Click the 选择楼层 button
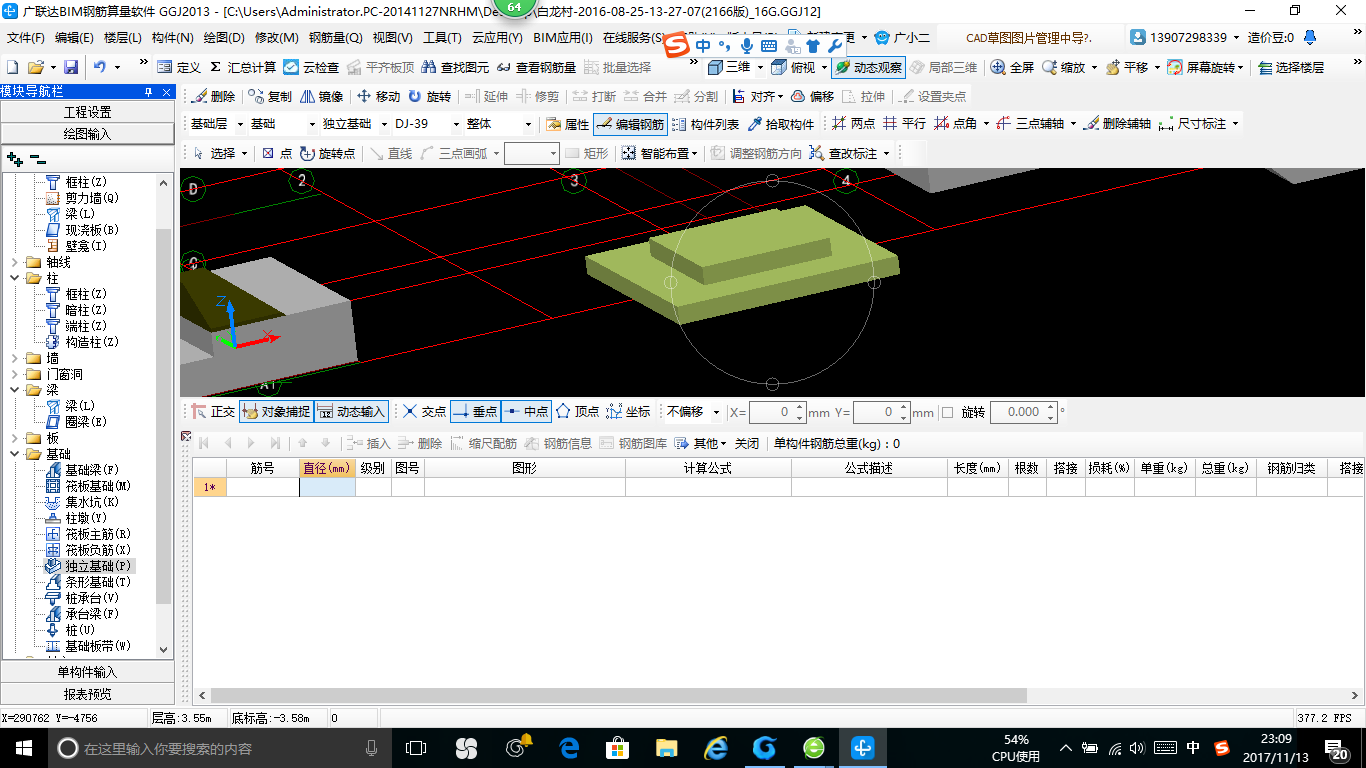Viewport: 1366px width, 768px height. (1291, 67)
